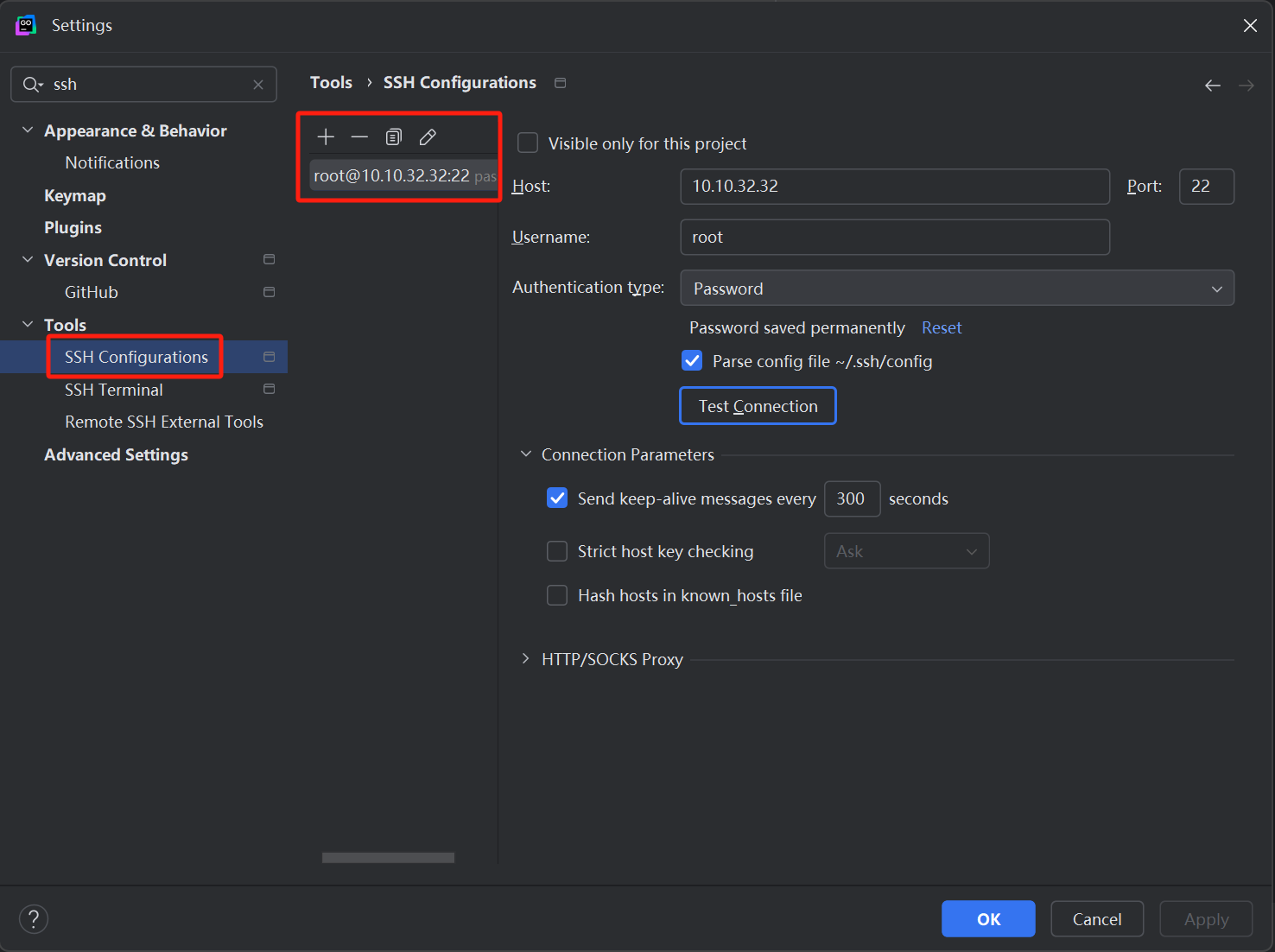
Task: Enable Strict host key checking
Action: pos(557,551)
